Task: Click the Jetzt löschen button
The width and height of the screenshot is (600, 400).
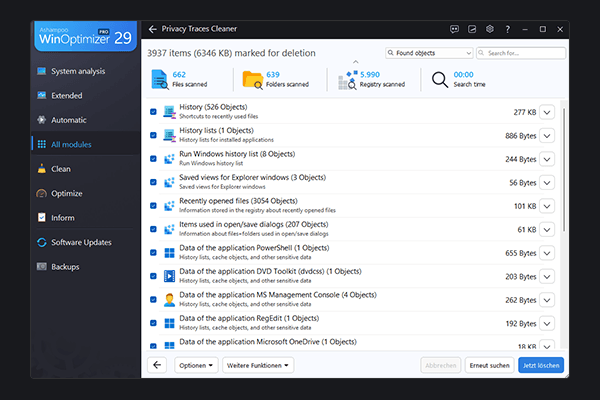Action: (x=541, y=365)
